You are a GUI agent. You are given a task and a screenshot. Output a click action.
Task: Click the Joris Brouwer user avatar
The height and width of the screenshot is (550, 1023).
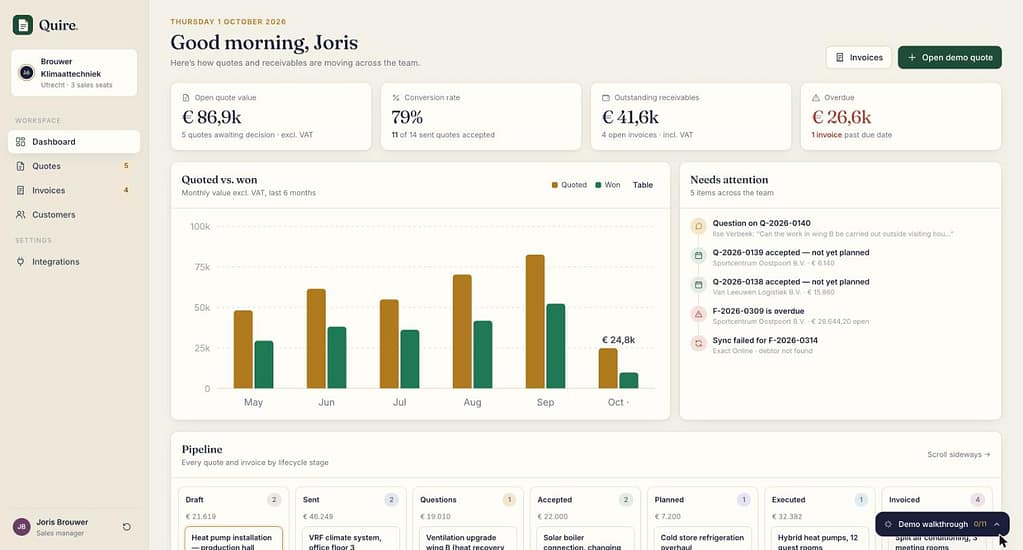tap(22, 527)
